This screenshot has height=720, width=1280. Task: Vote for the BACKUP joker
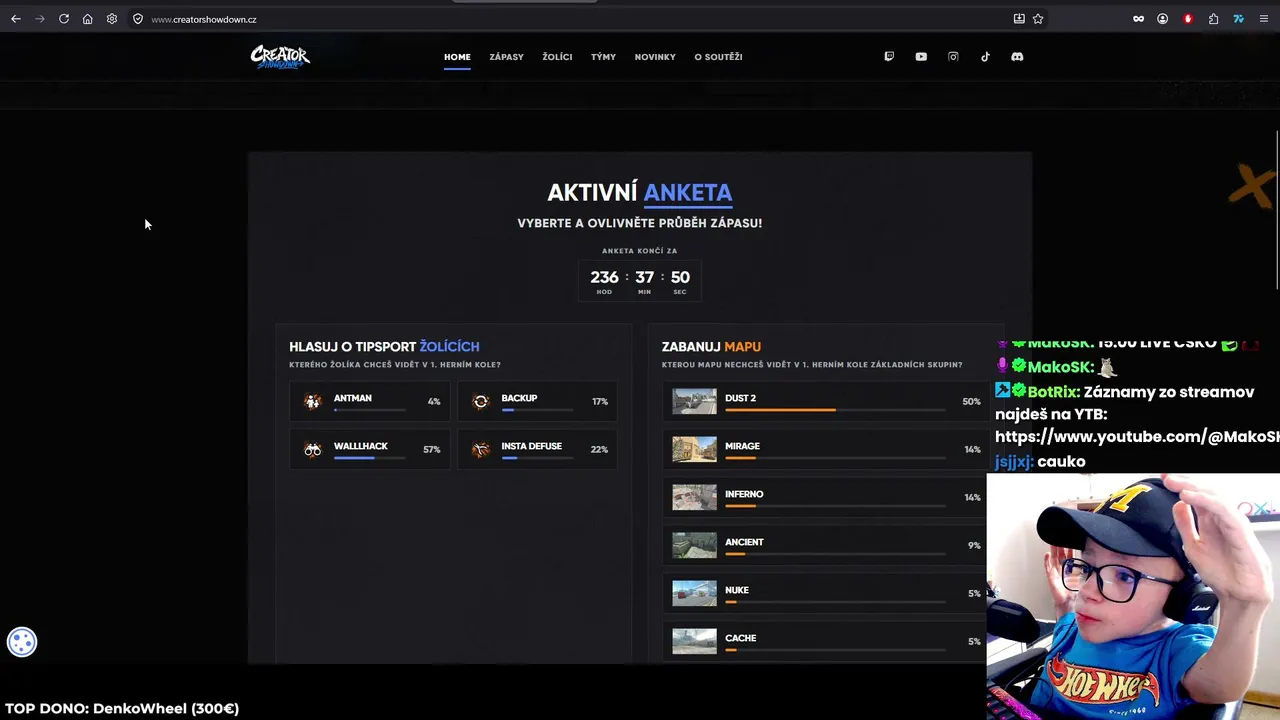coord(538,401)
